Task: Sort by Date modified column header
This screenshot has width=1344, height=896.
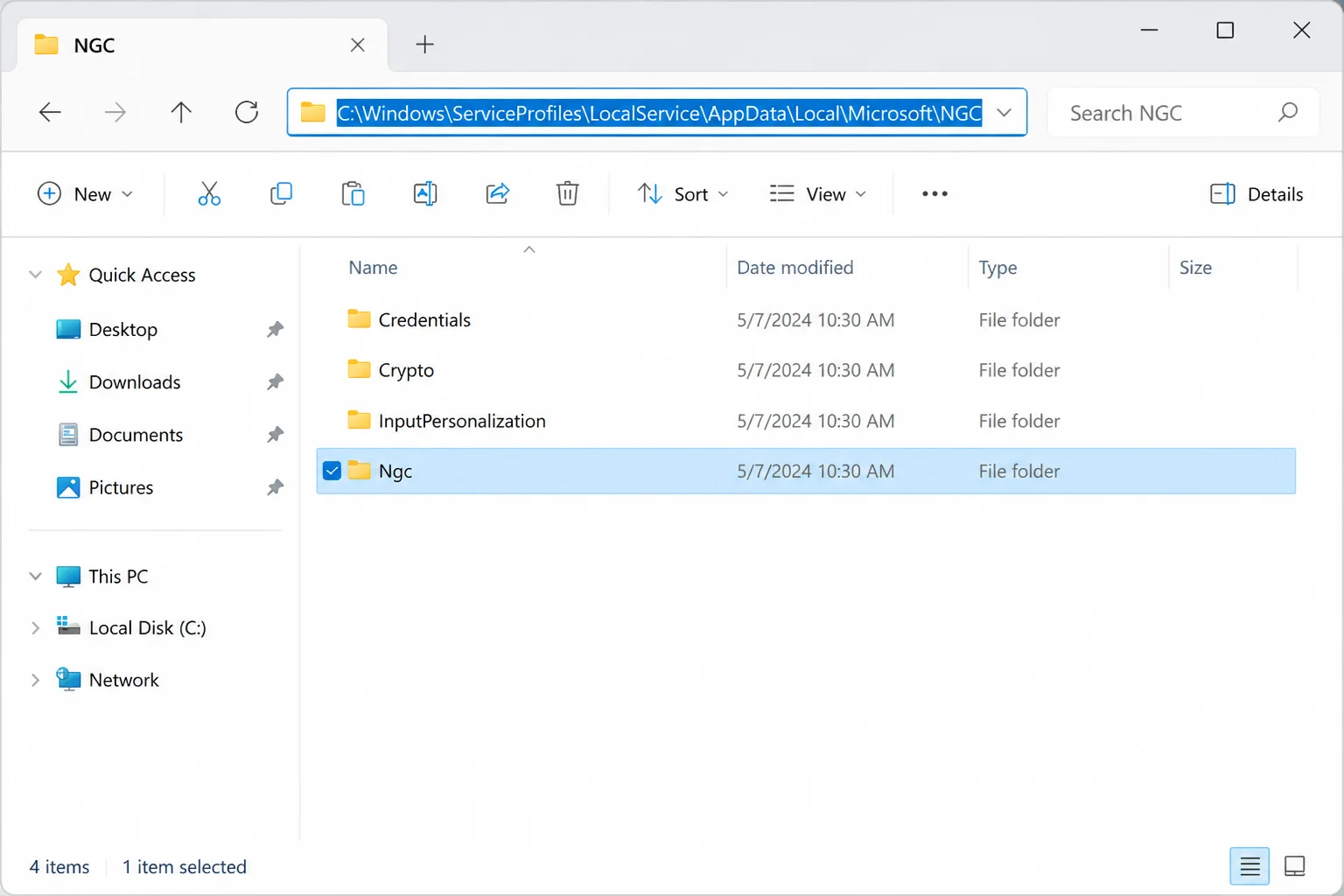Action: pos(794,267)
